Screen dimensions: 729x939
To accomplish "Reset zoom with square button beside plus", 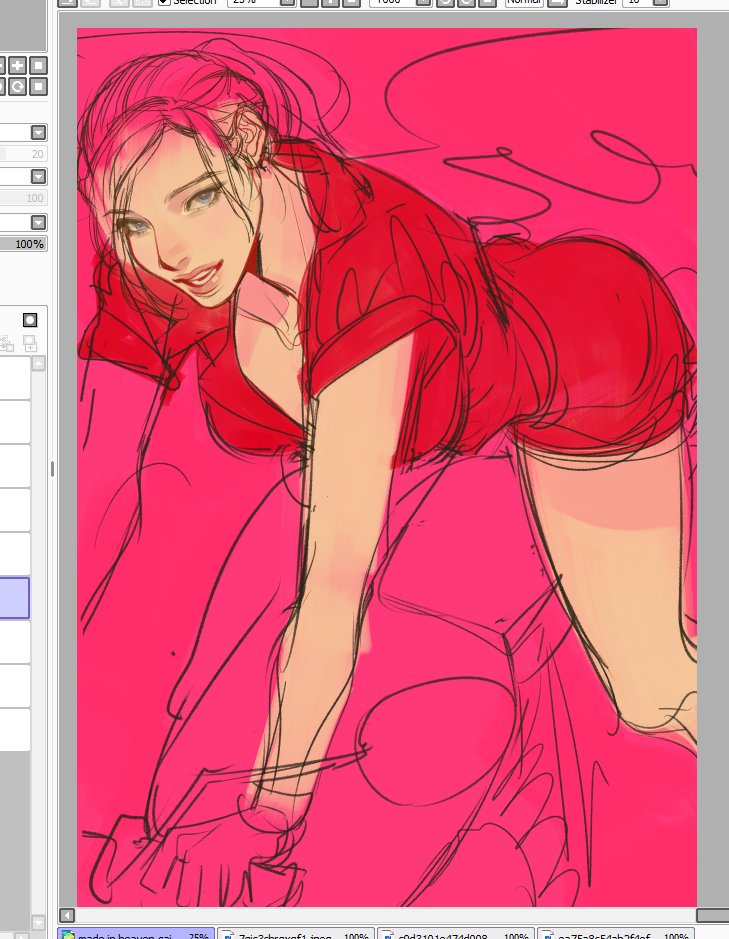I will coord(38,65).
